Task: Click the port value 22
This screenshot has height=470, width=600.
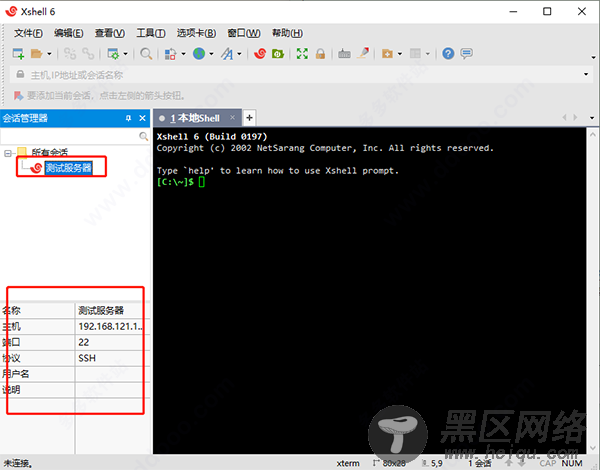Action: (84, 342)
